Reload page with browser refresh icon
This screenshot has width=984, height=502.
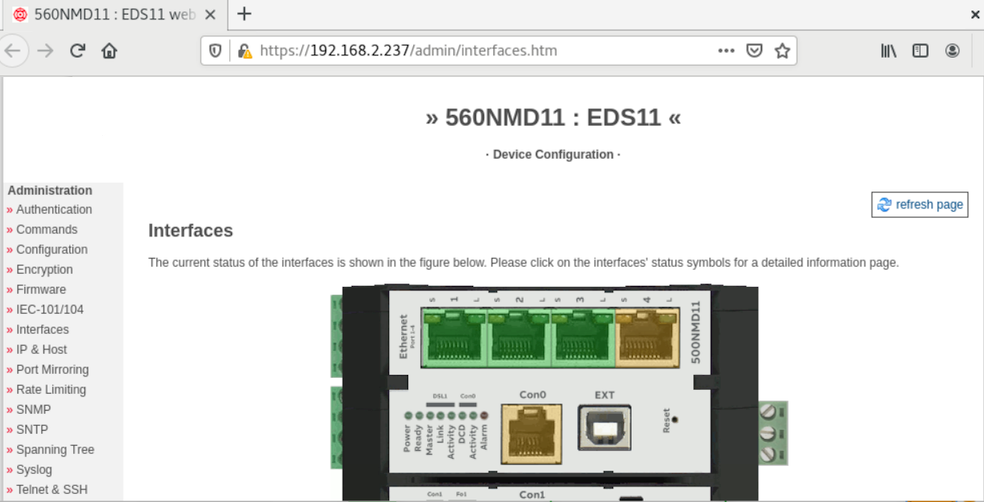tap(77, 51)
